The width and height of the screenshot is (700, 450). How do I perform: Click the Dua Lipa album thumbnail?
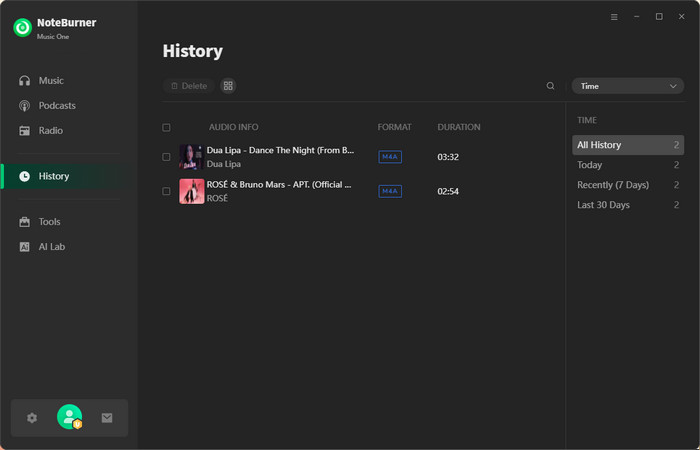tap(192, 157)
